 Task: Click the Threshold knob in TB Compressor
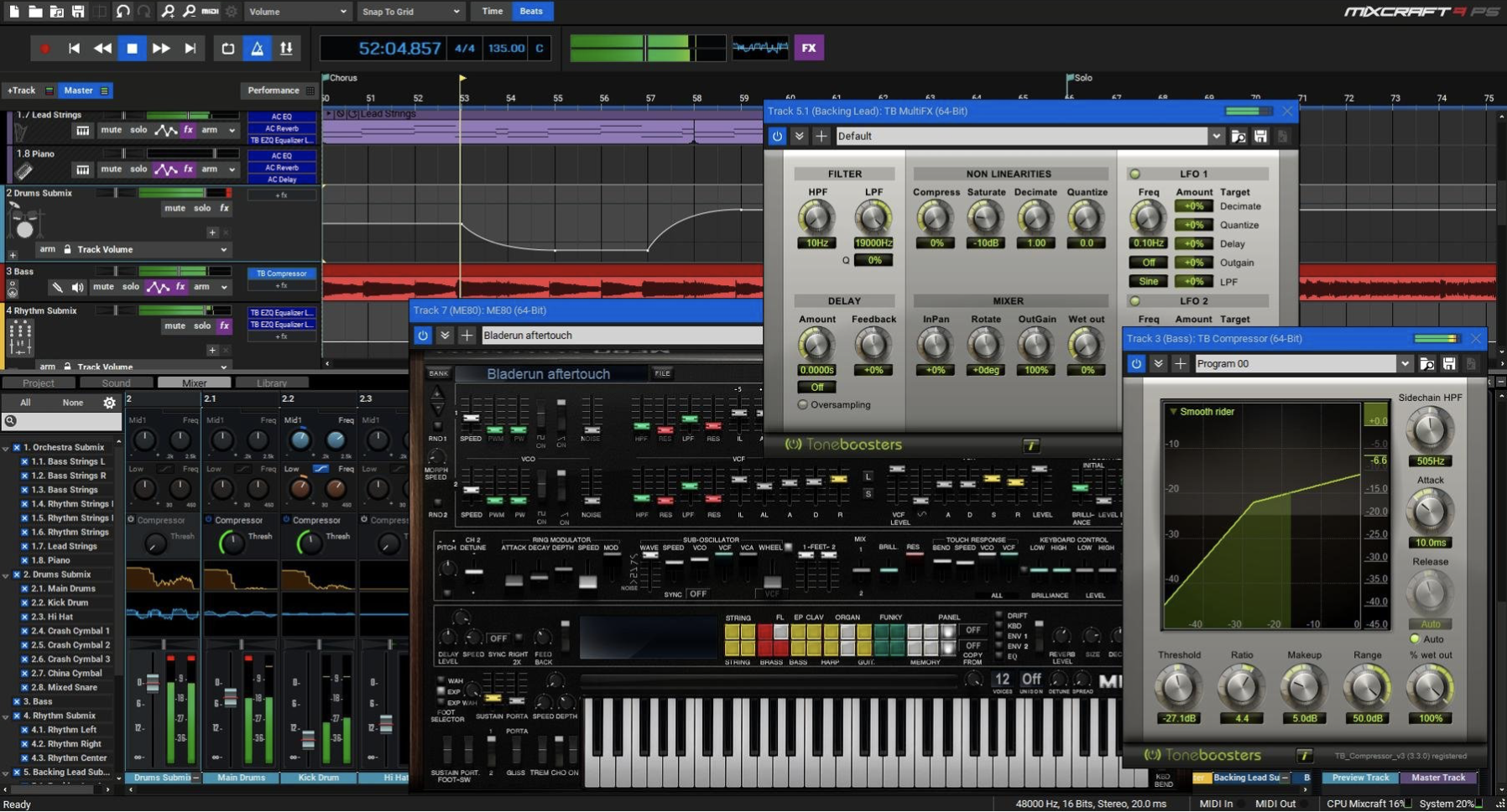(x=1178, y=687)
